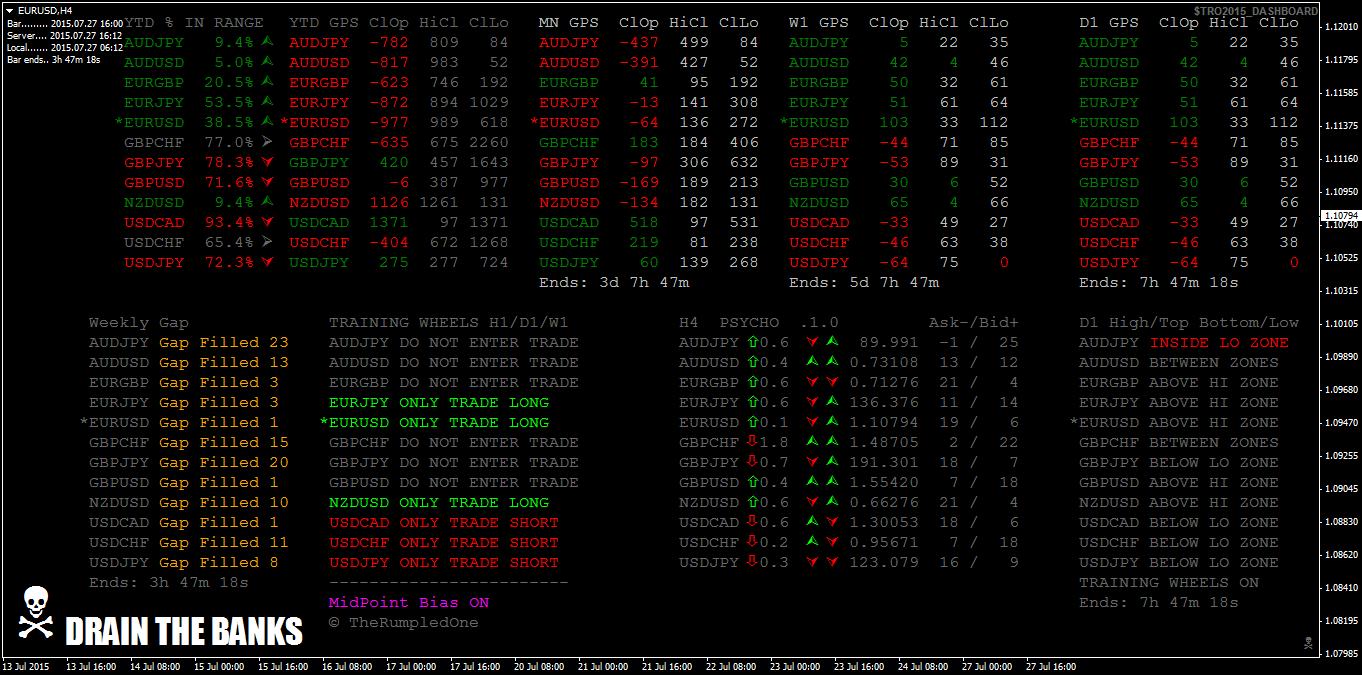Click GBPJPY BELOW LO ZONE text
1362x675 pixels.
(x=1179, y=463)
